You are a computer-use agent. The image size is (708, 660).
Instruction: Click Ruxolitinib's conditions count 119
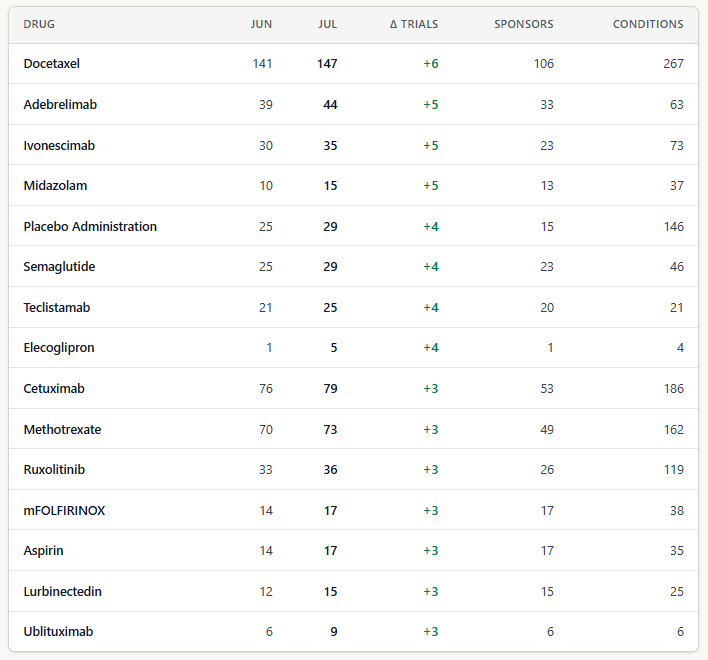[x=674, y=470]
